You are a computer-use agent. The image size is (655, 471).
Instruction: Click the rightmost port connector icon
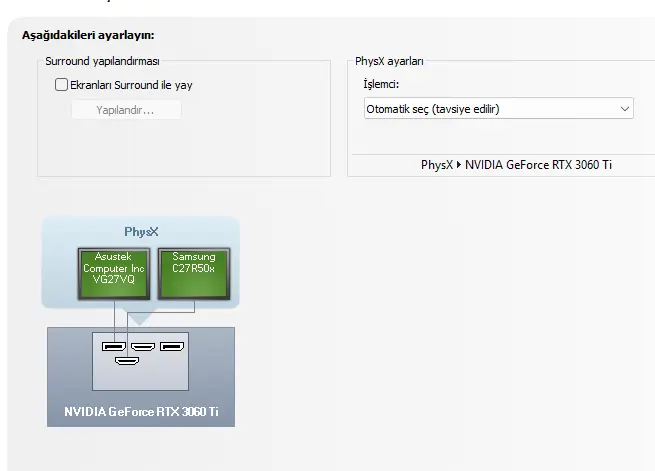pyautogui.click(x=172, y=347)
